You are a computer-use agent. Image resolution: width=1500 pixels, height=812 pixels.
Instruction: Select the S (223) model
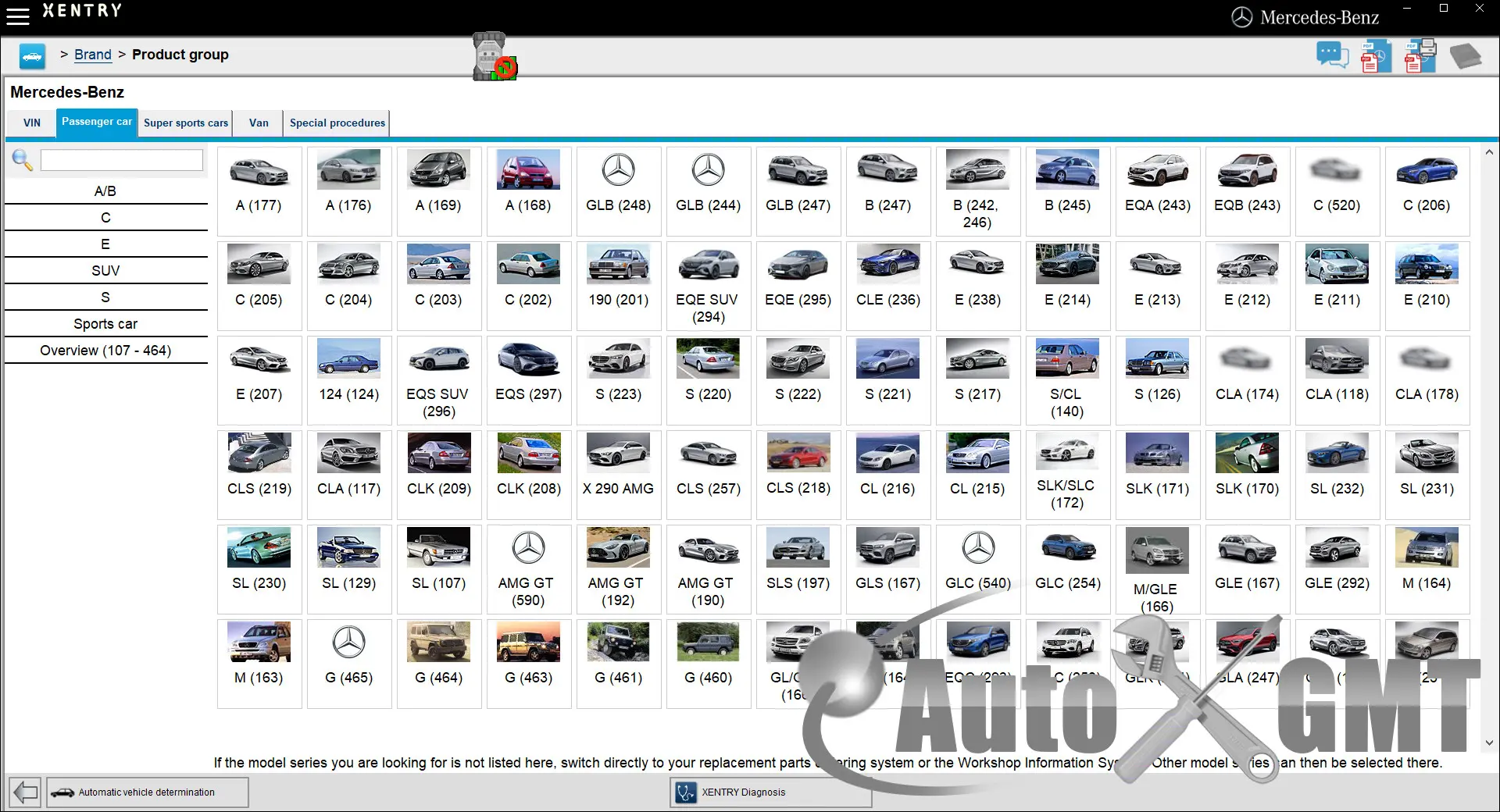click(619, 380)
